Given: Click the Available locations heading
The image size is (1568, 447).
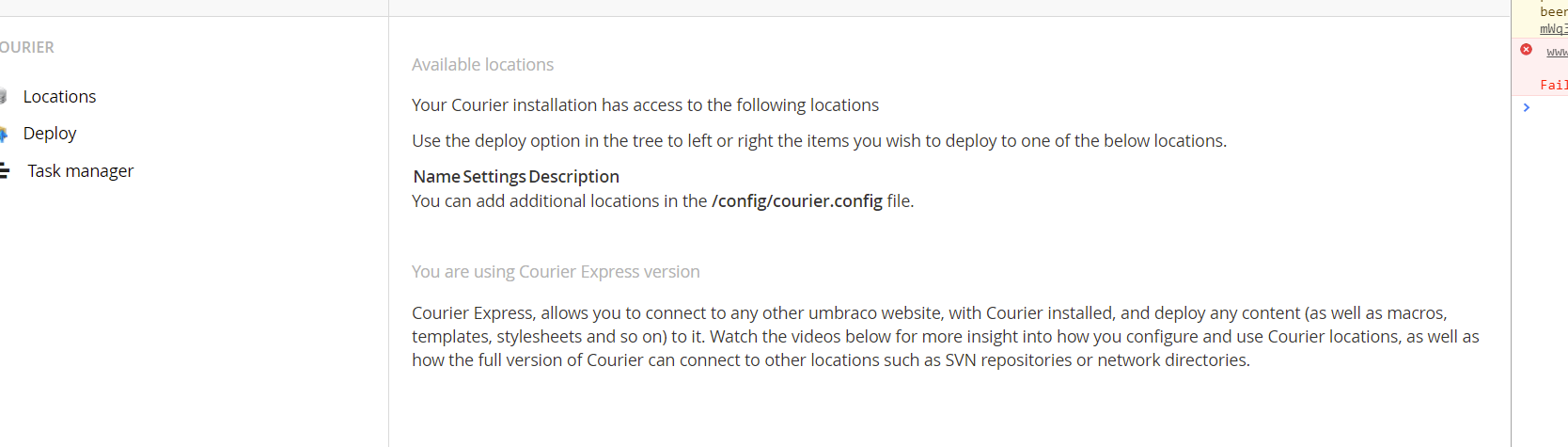Looking at the screenshot, I should [x=482, y=64].
